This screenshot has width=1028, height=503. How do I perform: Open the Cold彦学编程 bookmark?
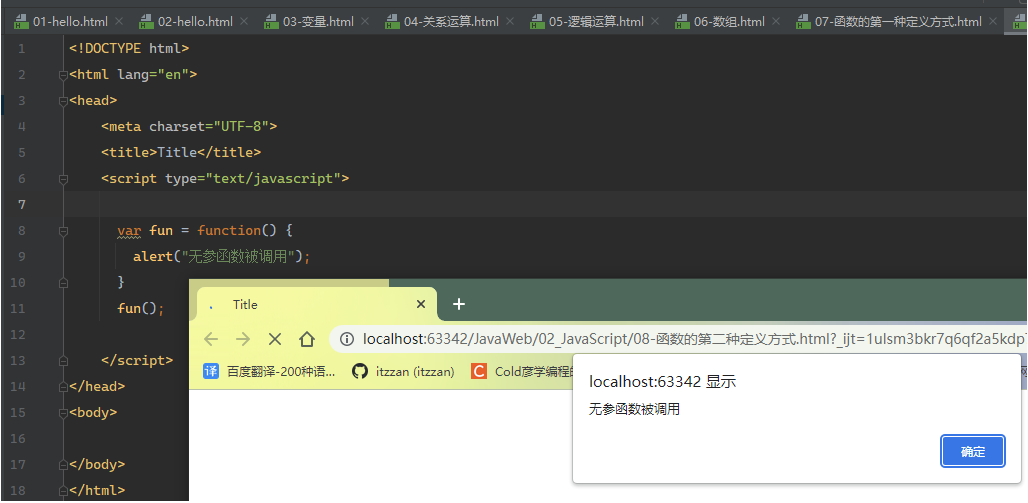[x=523, y=371]
